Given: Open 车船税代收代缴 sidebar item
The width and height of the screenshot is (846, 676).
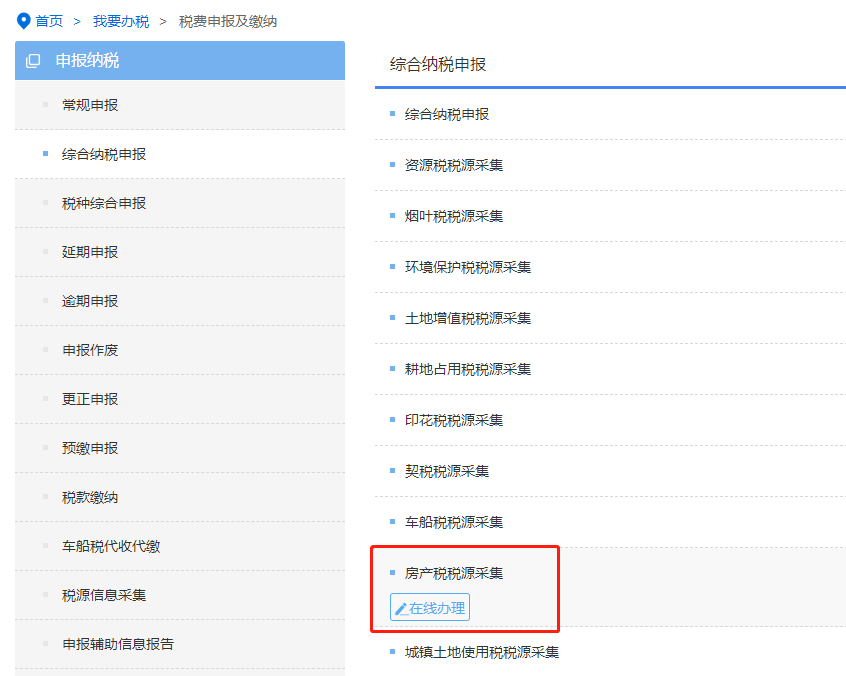Looking at the screenshot, I should click(111, 546).
